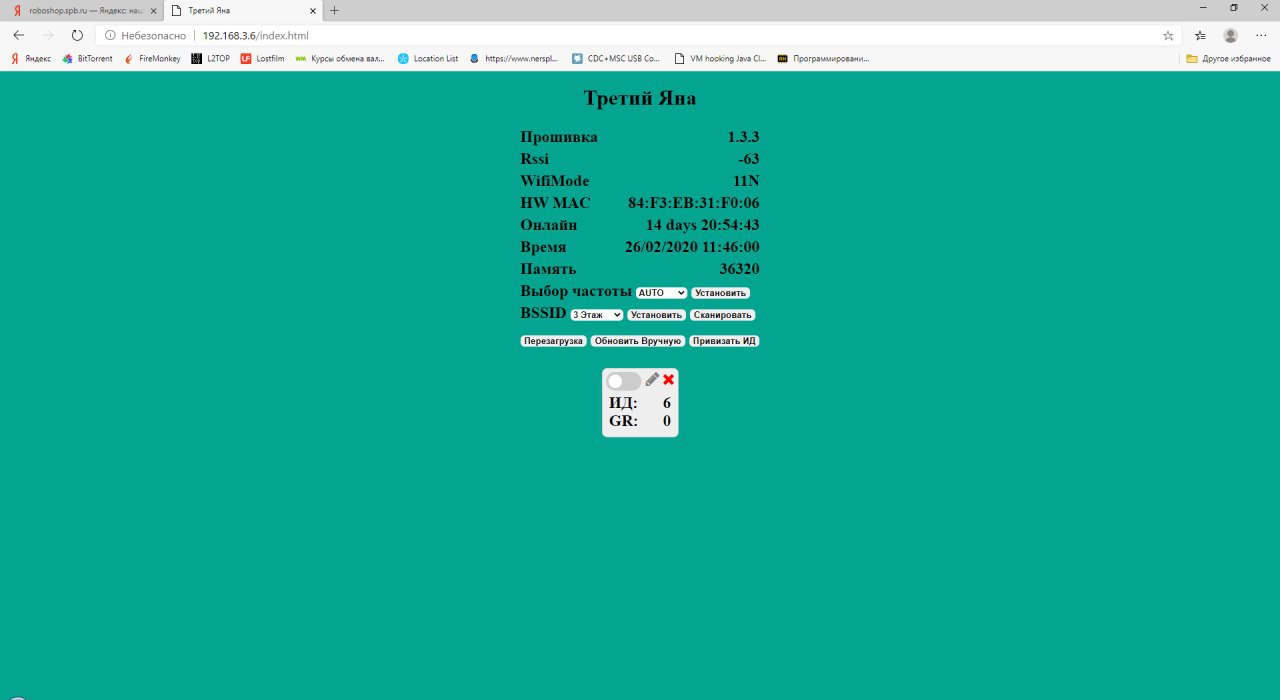Click the 'ИД:' label in device card
The image size is (1280, 700).
[623, 403]
